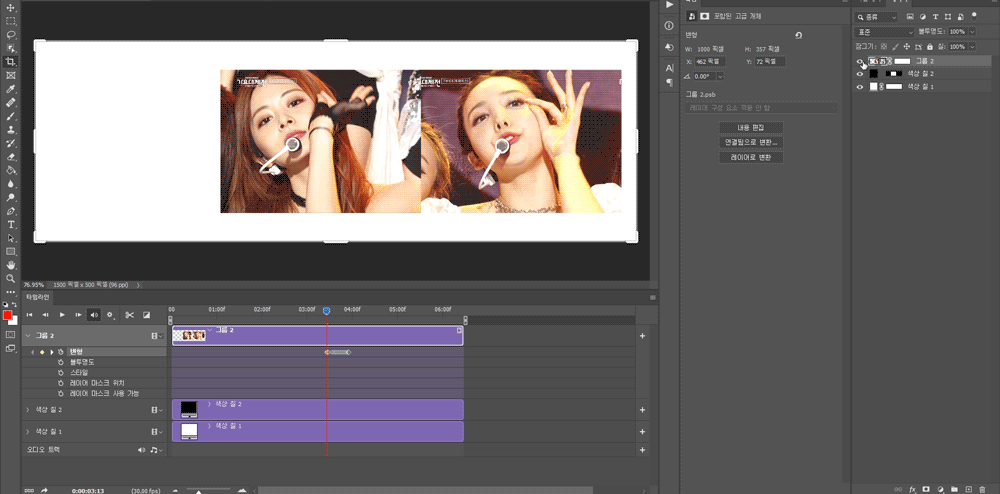Open the 불투명도 100% dropdown arrow
The image size is (1000, 494).
[x=972, y=31]
